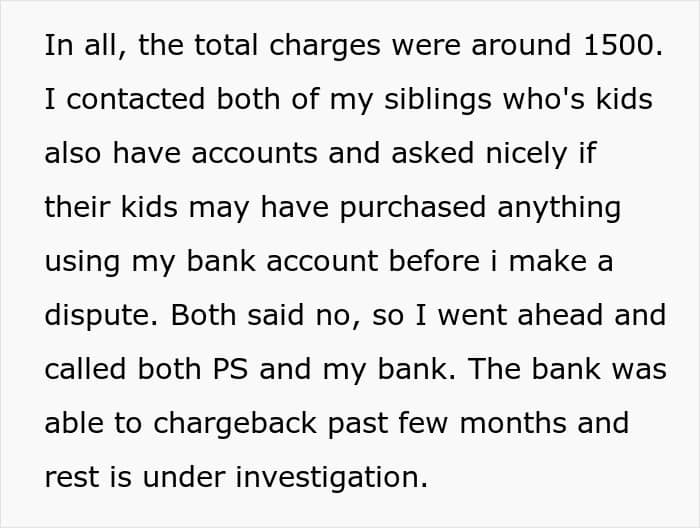
Task: Click the word 'using' at the line start
Action: coord(79,262)
